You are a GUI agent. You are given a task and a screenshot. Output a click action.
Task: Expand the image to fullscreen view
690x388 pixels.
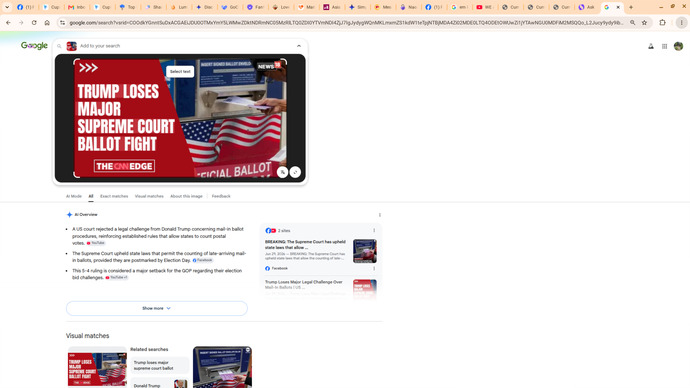(295, 172)
